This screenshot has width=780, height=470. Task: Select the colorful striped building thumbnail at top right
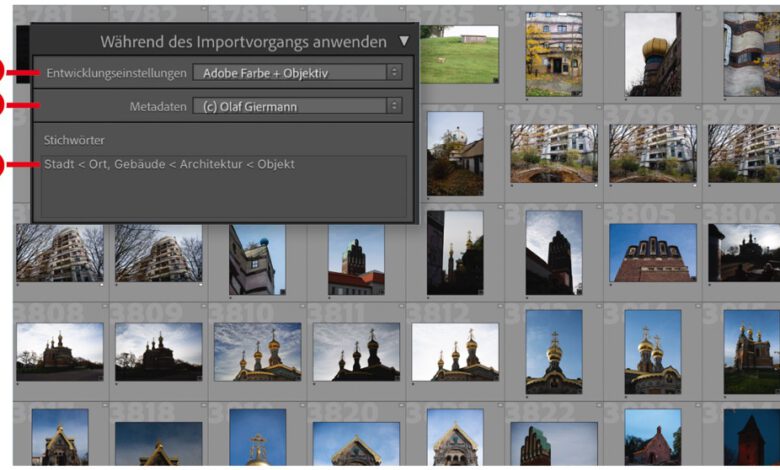[750, 54]
